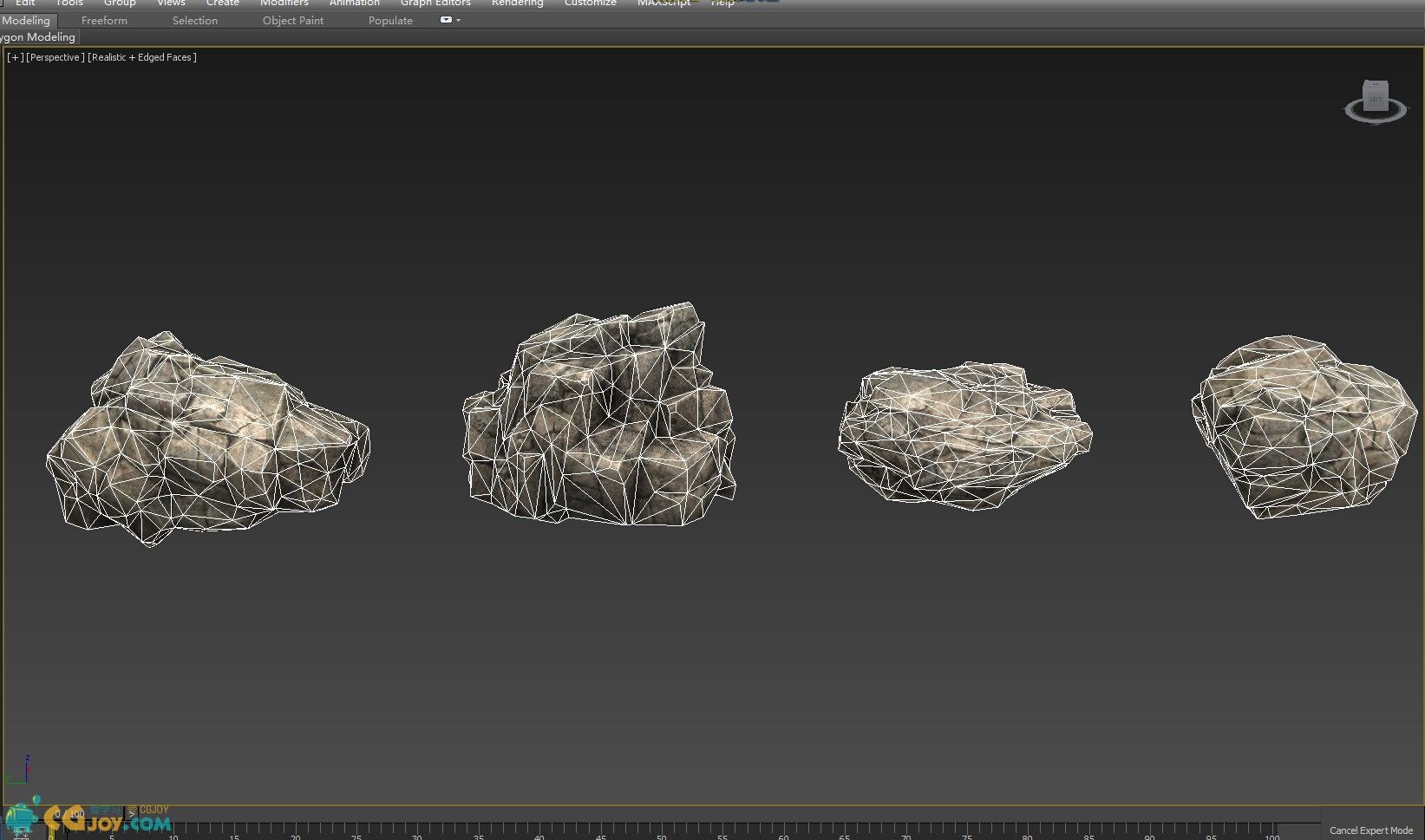Open the Tools menu
This screenshot has width=1425, height=840.
point(69,3)
